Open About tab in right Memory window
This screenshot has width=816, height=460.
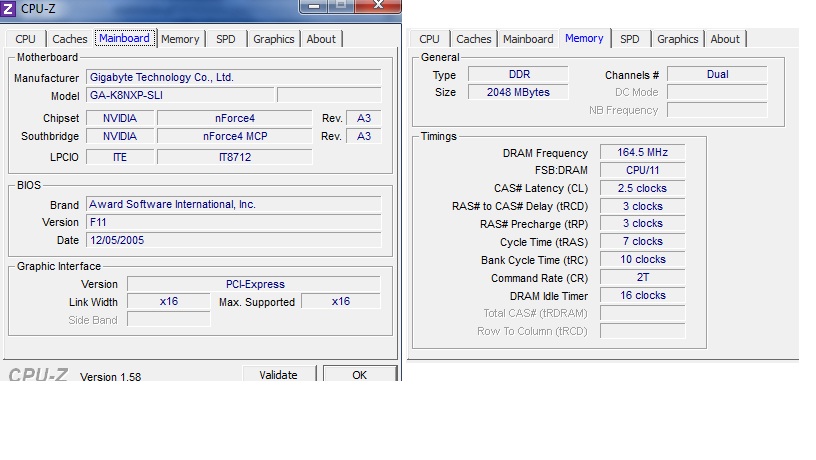click(x=725, y=39)
